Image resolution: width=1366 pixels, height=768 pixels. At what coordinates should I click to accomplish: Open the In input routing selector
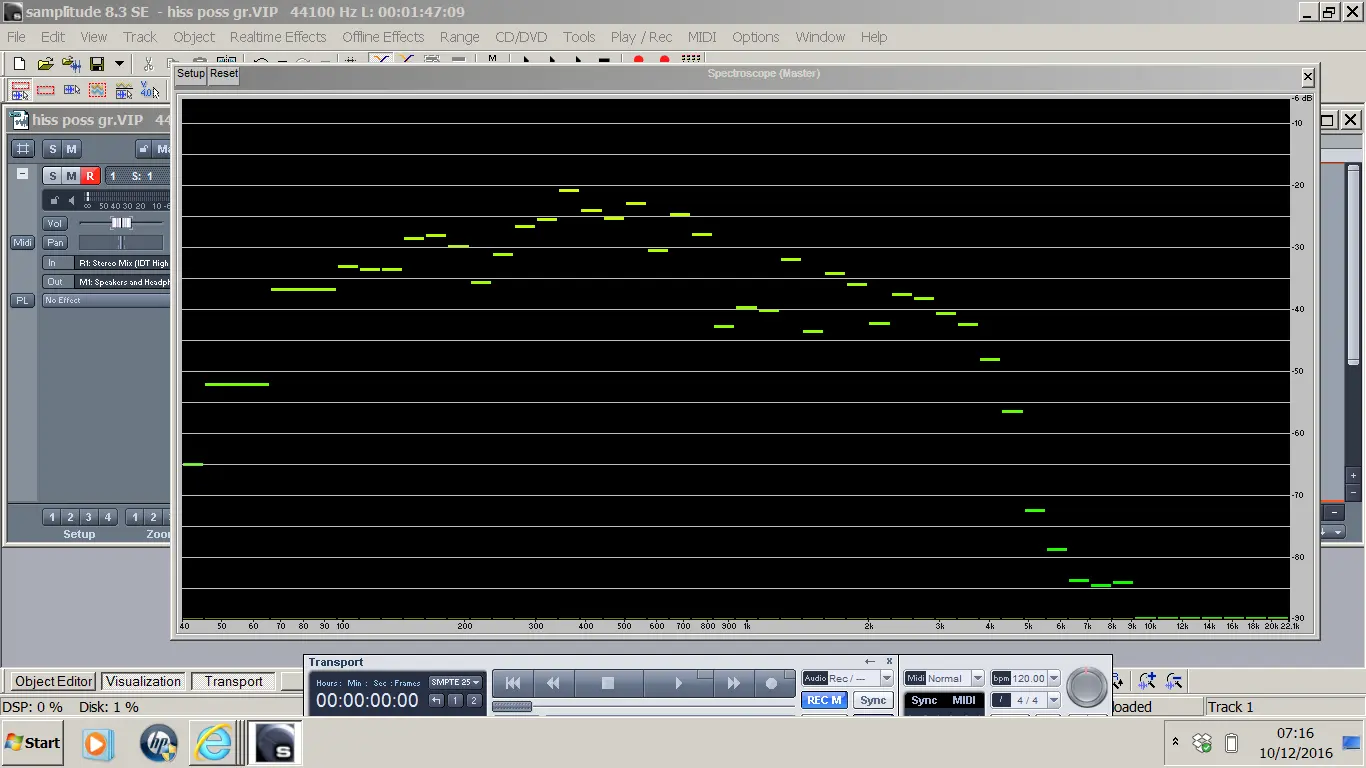click(x=106, y=263)
